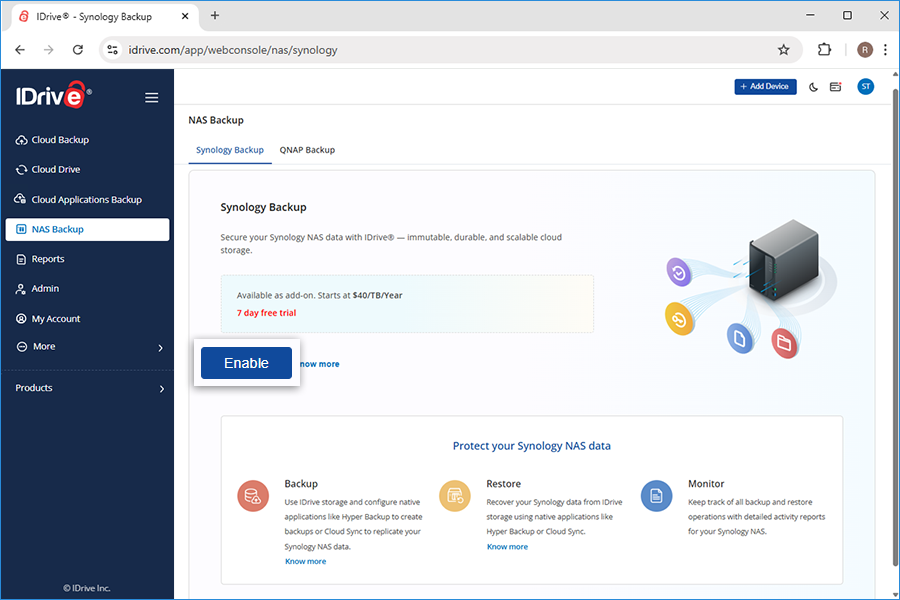
Task: Select NAS Backup sidebar item
Action: pos(87,229)
